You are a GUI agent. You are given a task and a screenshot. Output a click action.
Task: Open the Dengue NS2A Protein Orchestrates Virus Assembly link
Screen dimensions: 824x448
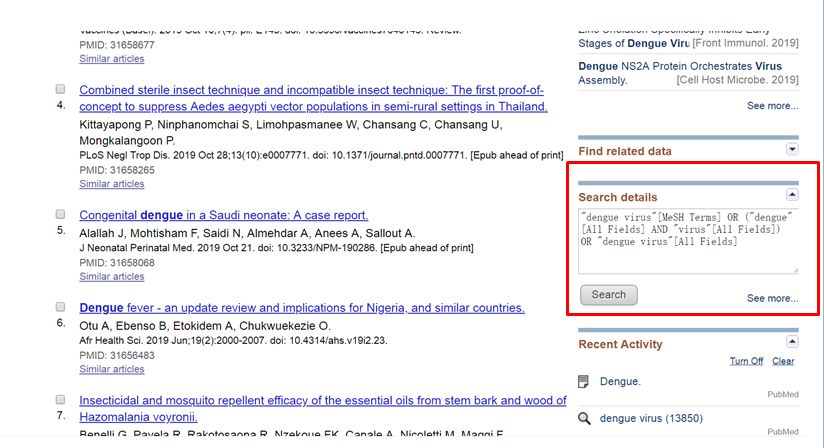pyautogui.click(x=680, y=73)
